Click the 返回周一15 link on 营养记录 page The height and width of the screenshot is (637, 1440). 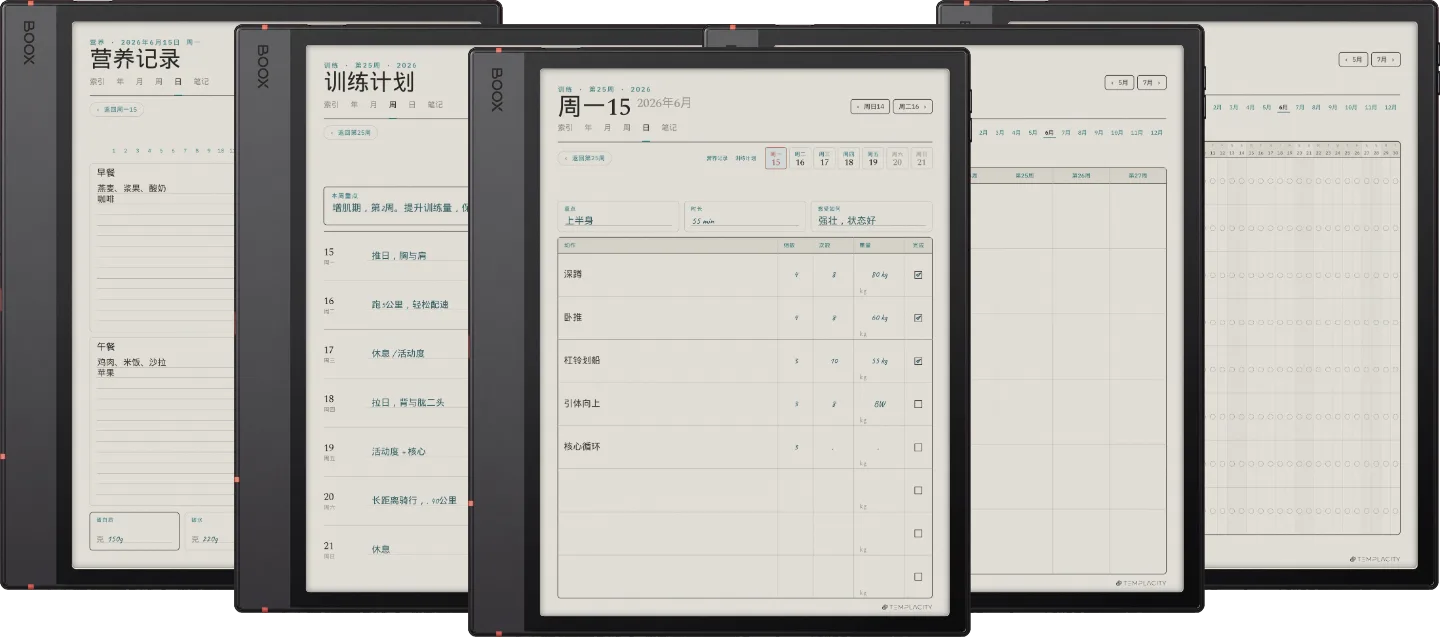[117, 109]
